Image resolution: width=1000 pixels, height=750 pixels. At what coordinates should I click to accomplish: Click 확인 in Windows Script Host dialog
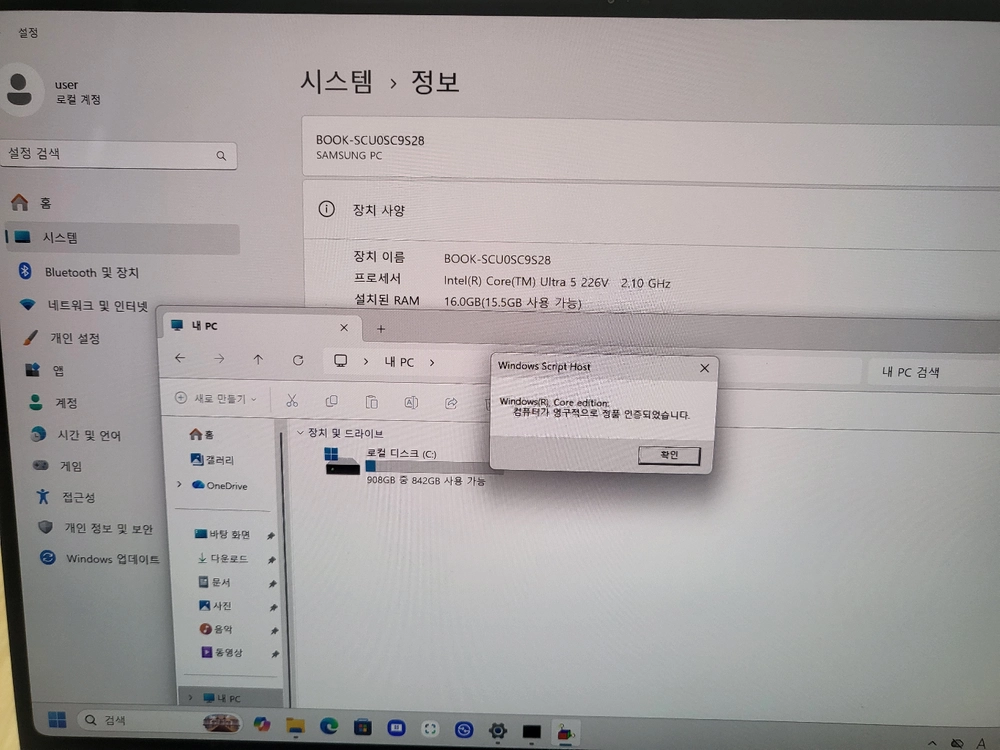669,455
